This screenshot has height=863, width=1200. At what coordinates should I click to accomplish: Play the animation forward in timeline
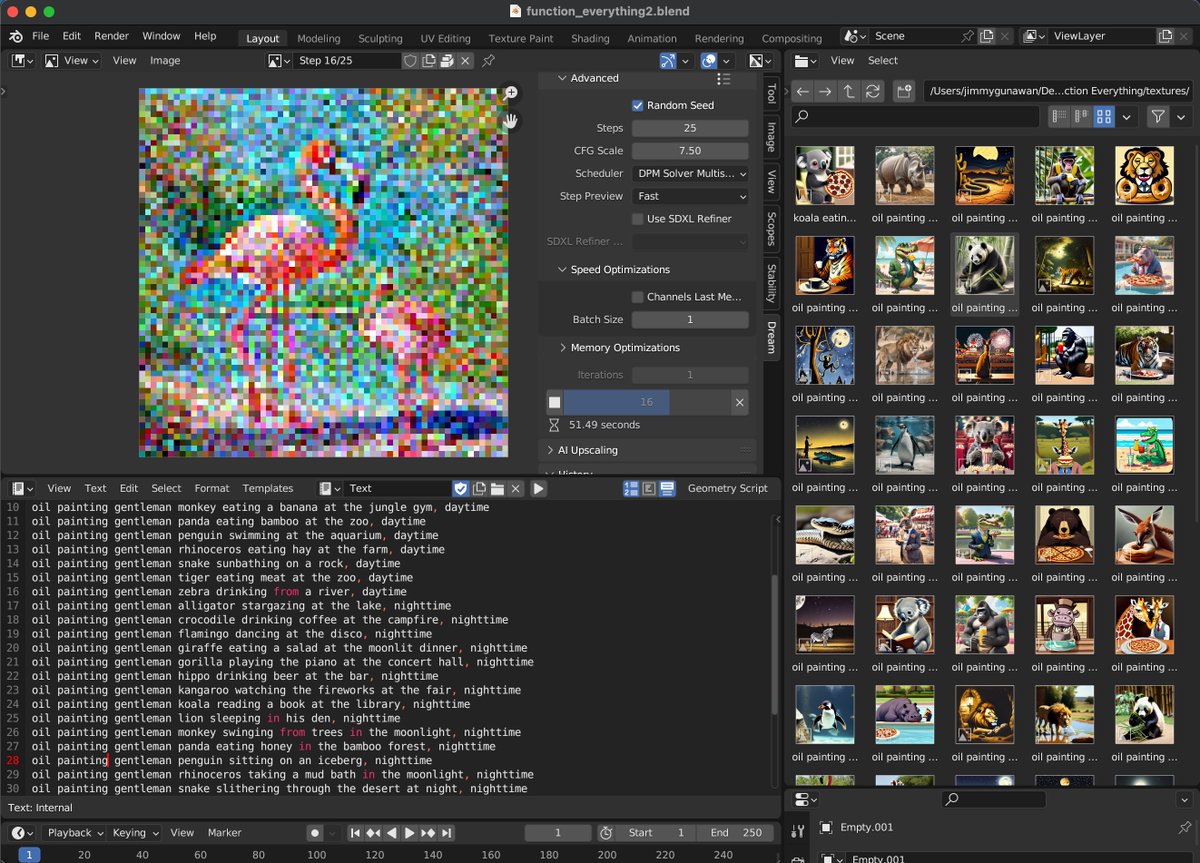[409, 833]
